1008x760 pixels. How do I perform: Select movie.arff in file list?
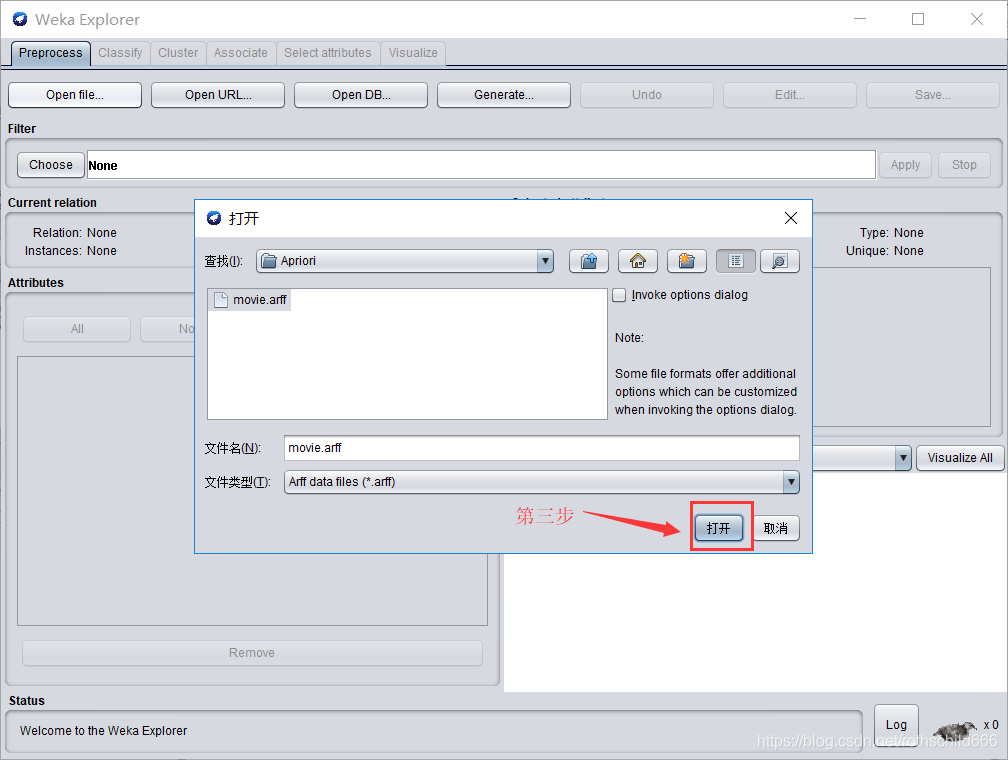249,300
